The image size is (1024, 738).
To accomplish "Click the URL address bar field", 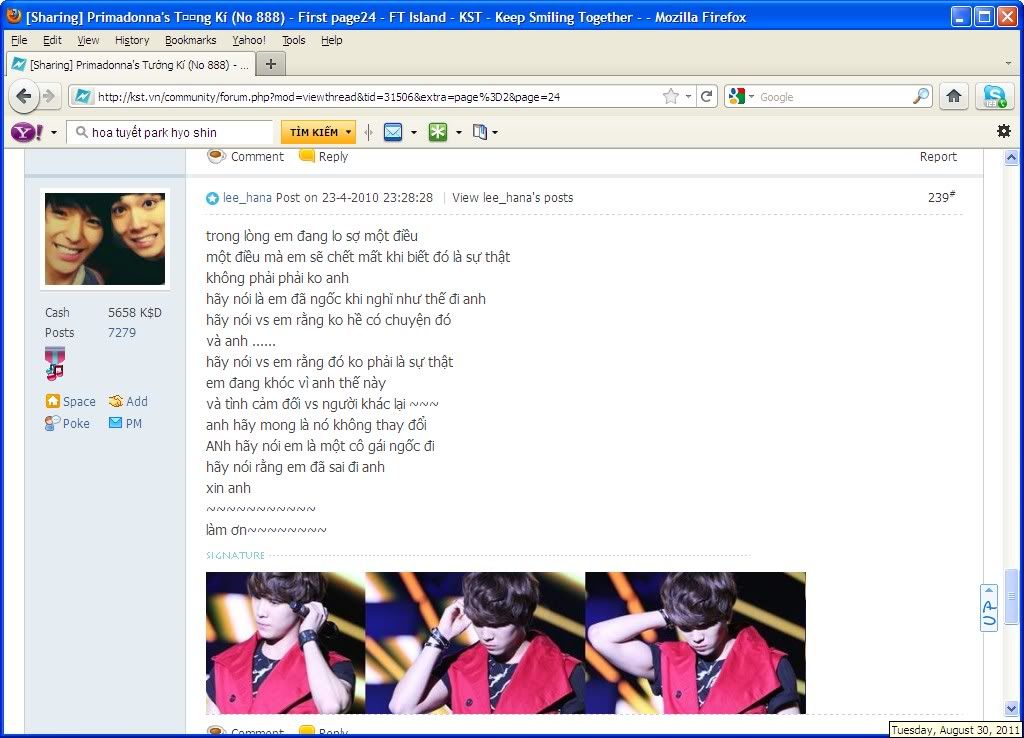I will point(379,97).
